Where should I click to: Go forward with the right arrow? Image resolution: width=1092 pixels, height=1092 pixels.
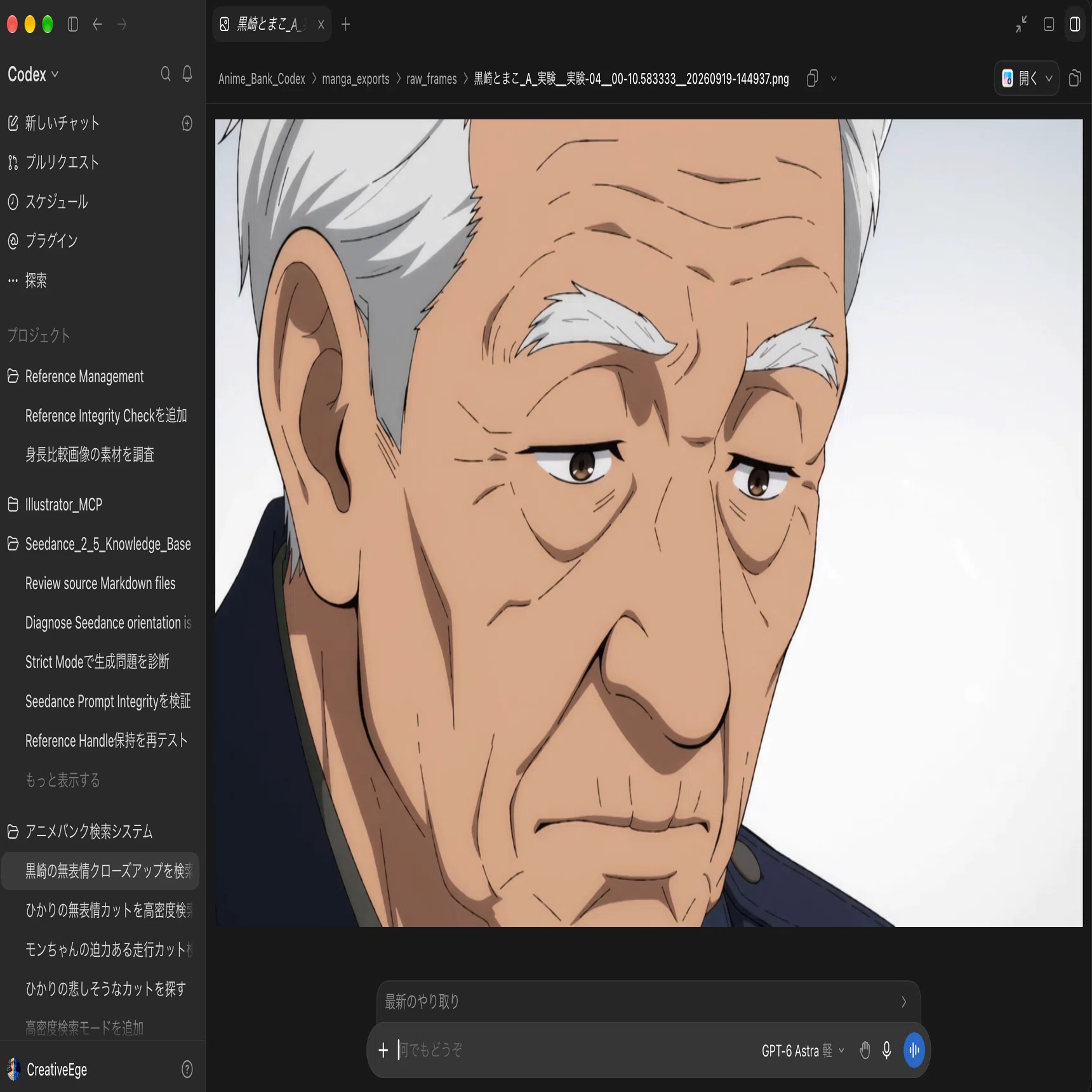click(122, 25)
